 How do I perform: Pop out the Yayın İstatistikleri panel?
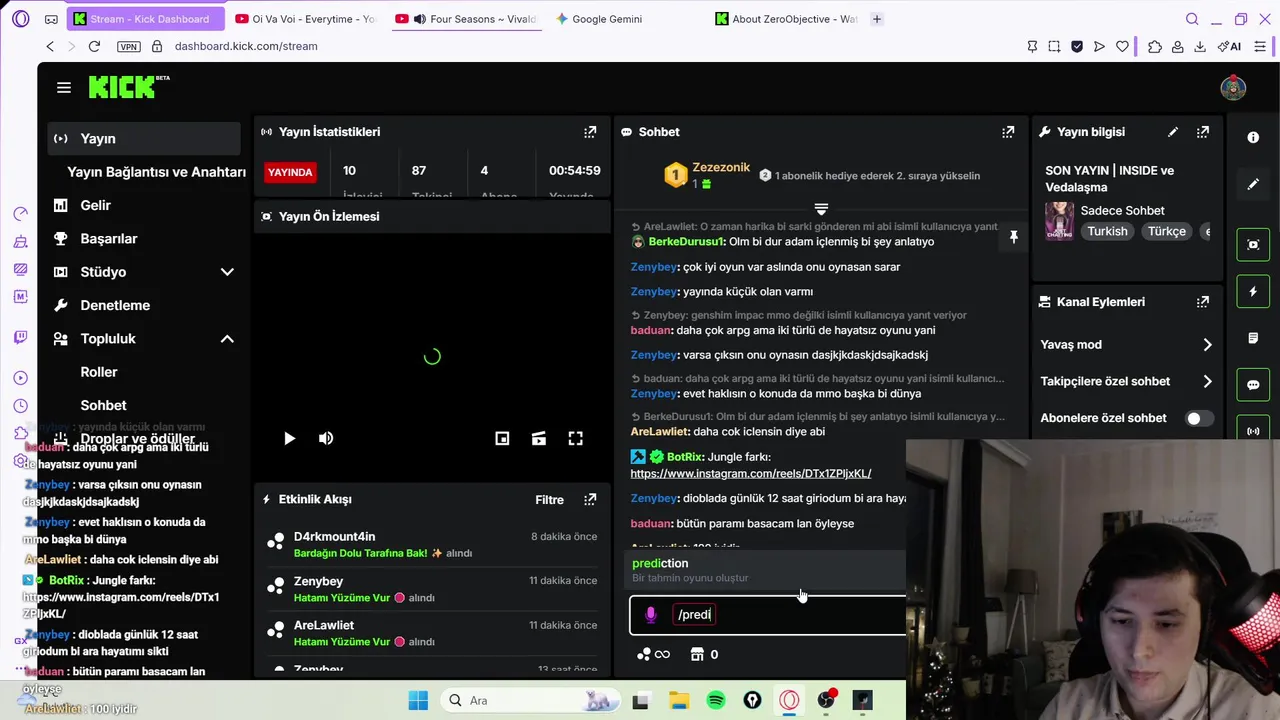point(590,132)
